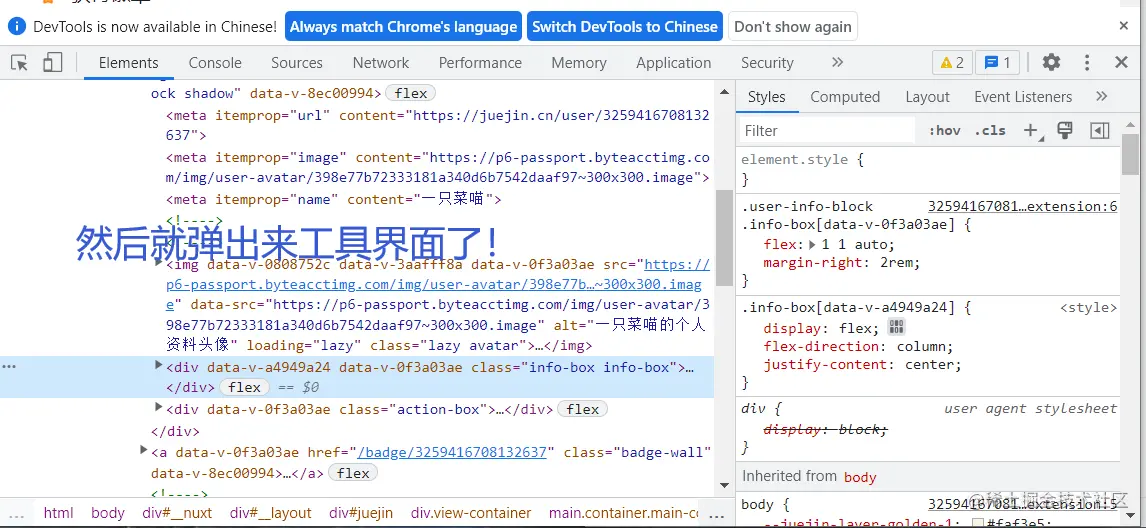The height and width of the screenshot is (528, 1146).
Task: Select the Layout sidebar tab
Action: click(x=927, y=97)
